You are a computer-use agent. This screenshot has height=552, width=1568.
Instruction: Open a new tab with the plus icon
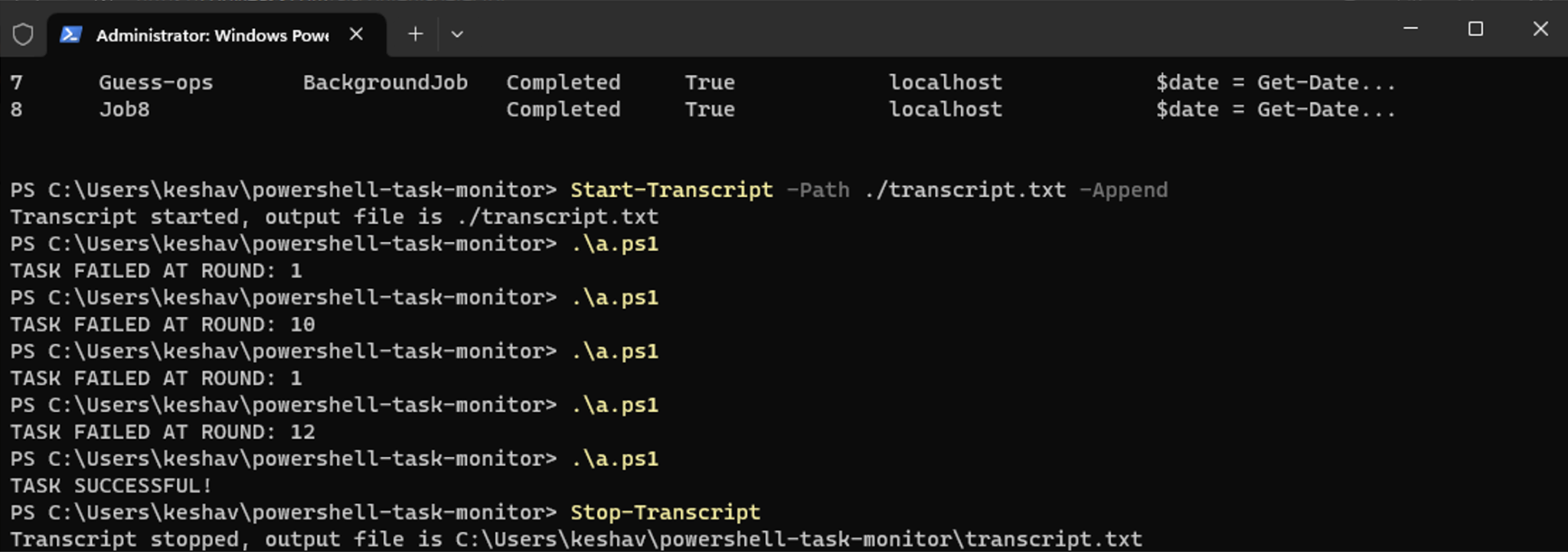click(x=414, y=34)
